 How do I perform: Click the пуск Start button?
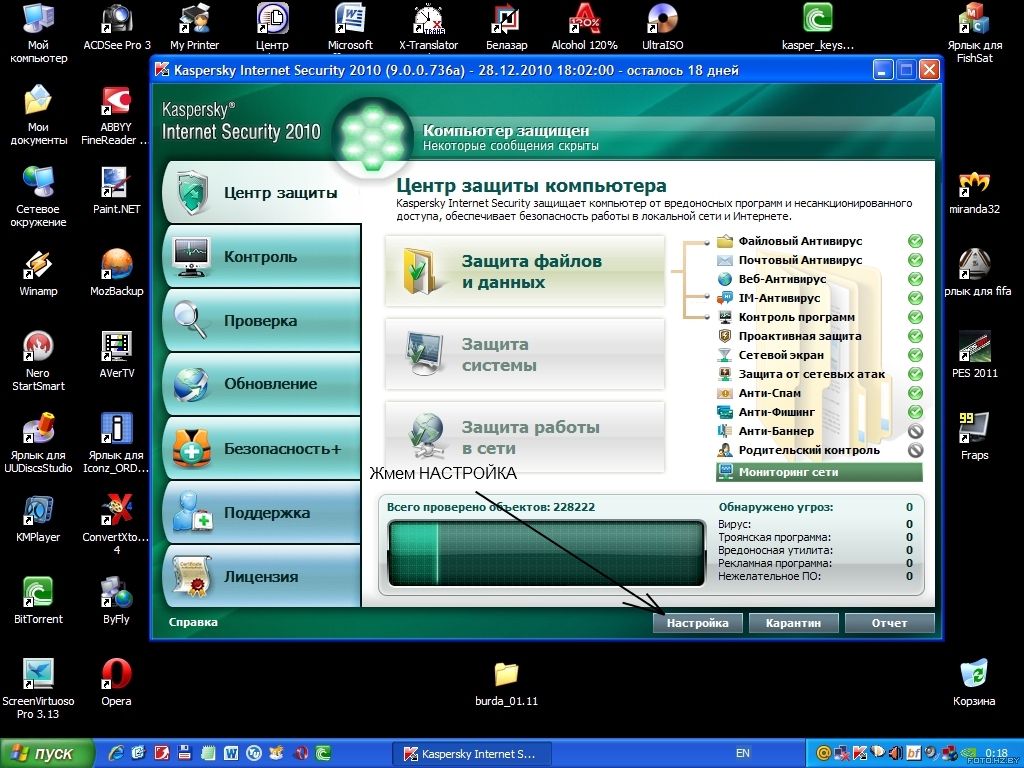point(46,754)
